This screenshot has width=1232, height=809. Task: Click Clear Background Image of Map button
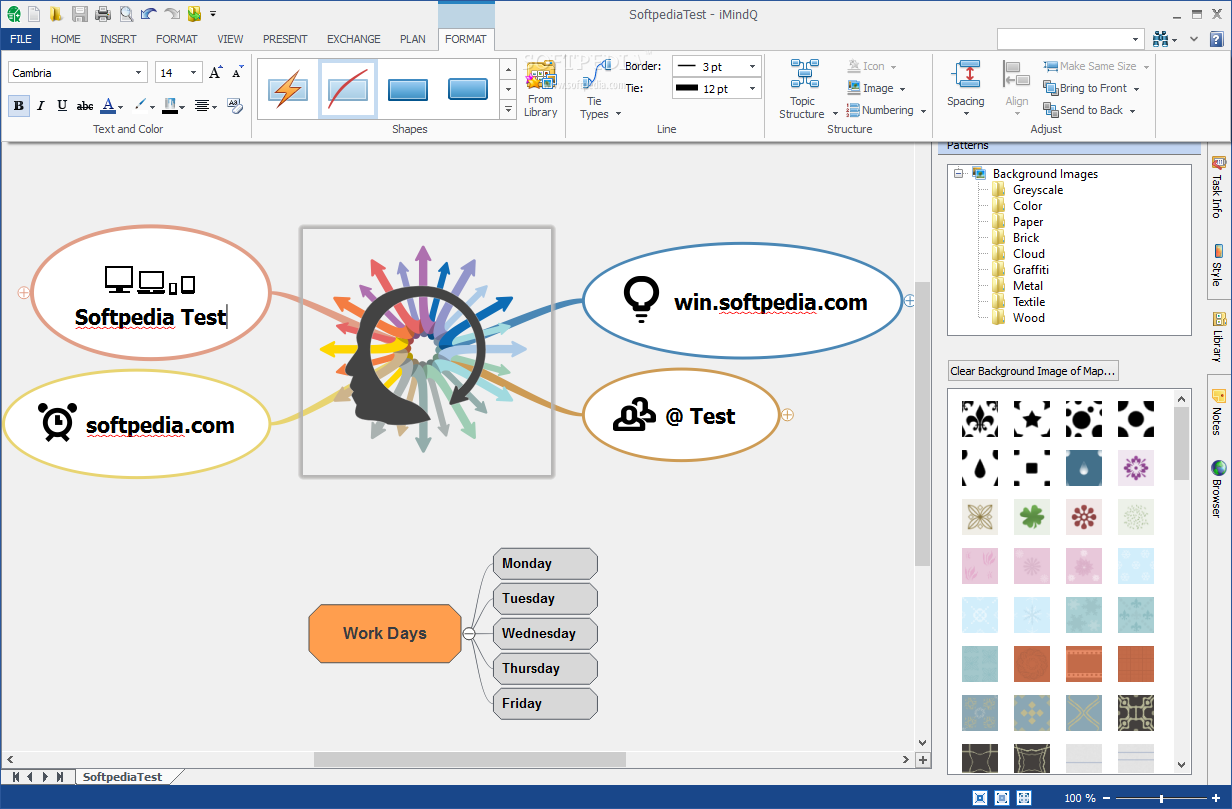[x=1033, y=371]
